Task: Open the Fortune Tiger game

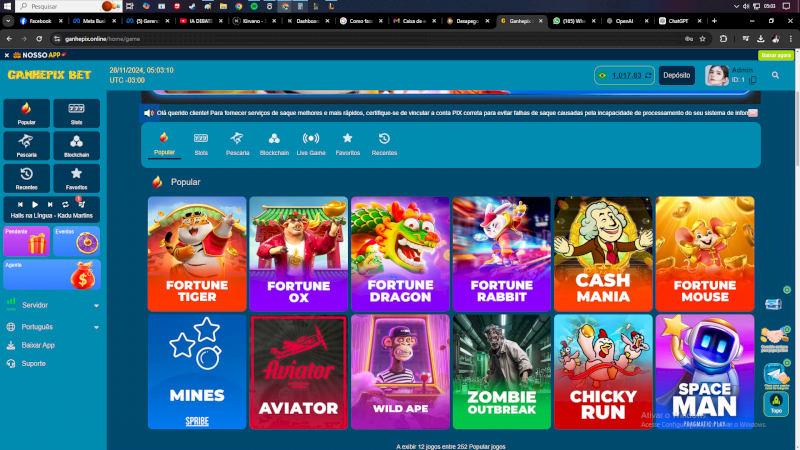Action: (197, 254)
